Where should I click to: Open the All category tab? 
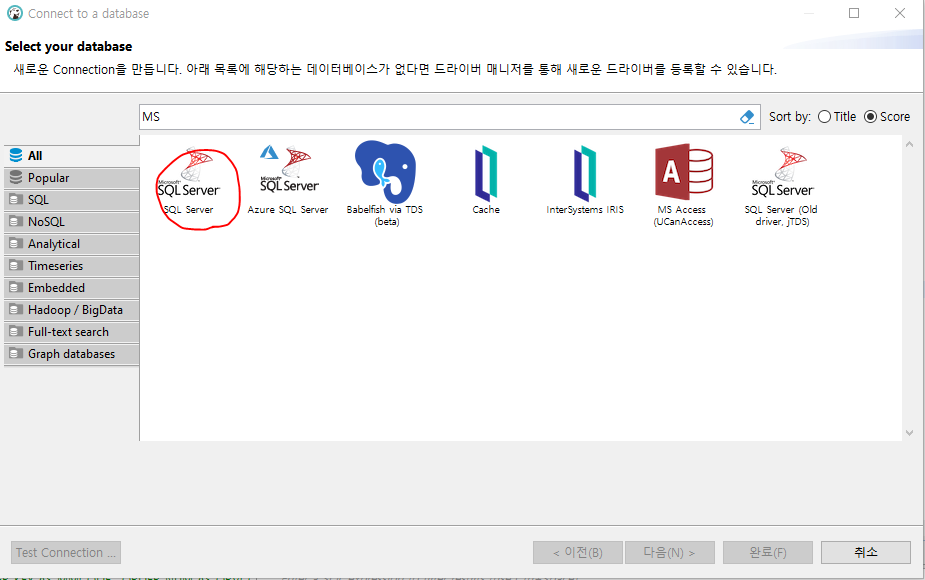pyautogui.click(x=71, y=156)
